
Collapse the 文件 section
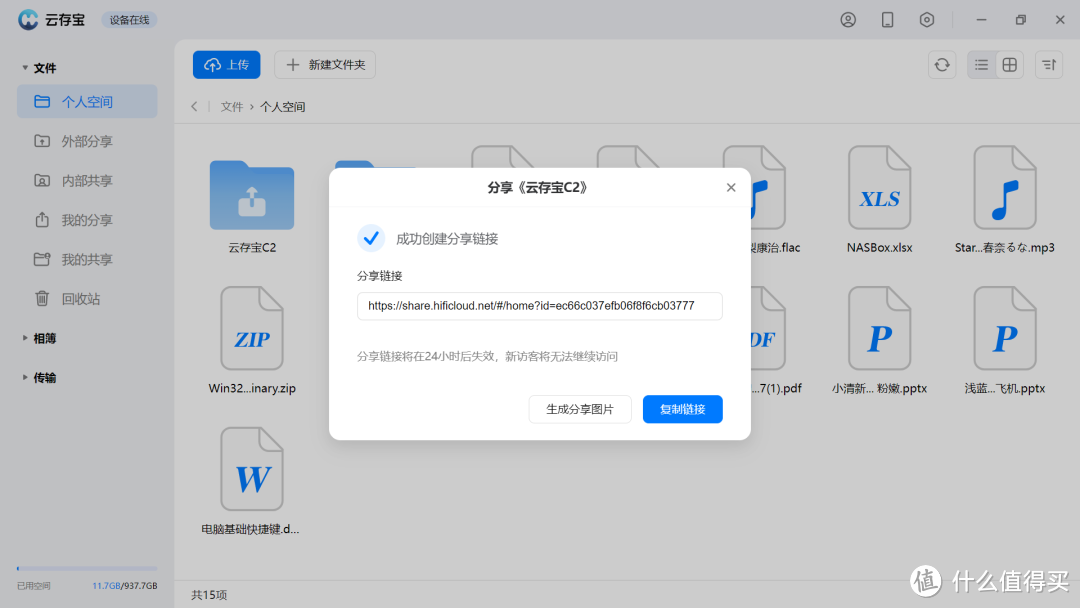coord(25,67)
